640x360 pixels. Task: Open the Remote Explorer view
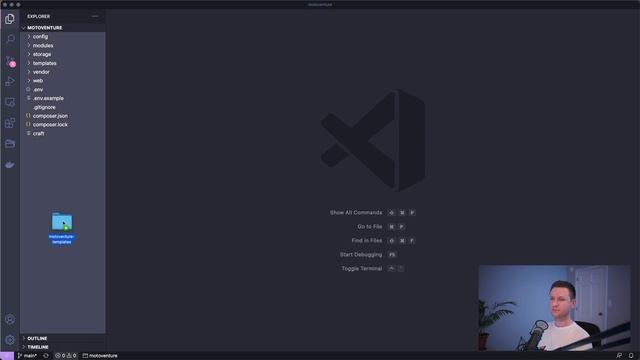10,102
